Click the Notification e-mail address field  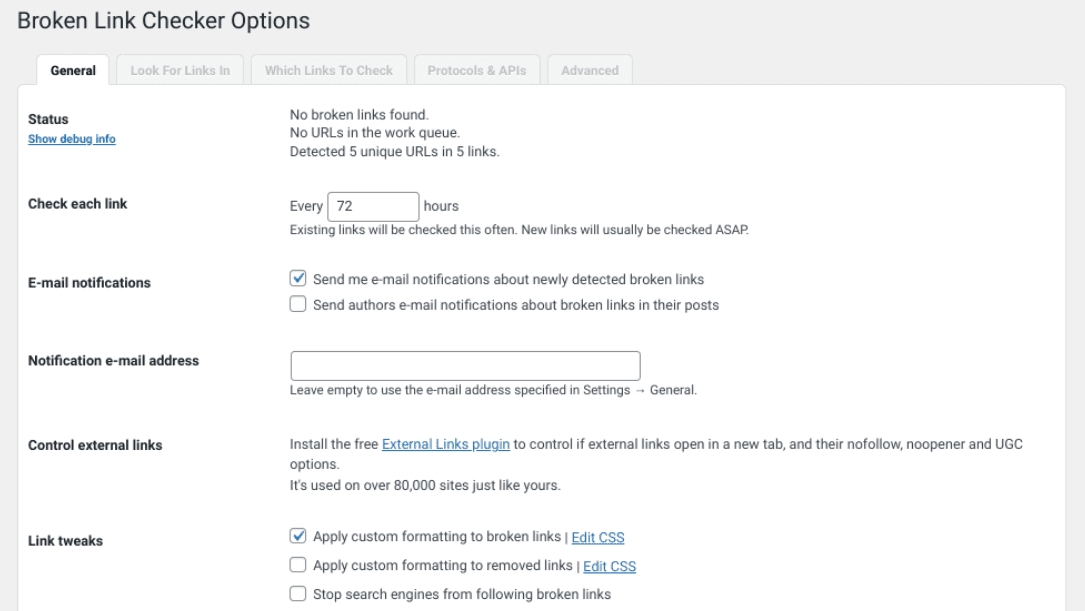pos(464,365)
